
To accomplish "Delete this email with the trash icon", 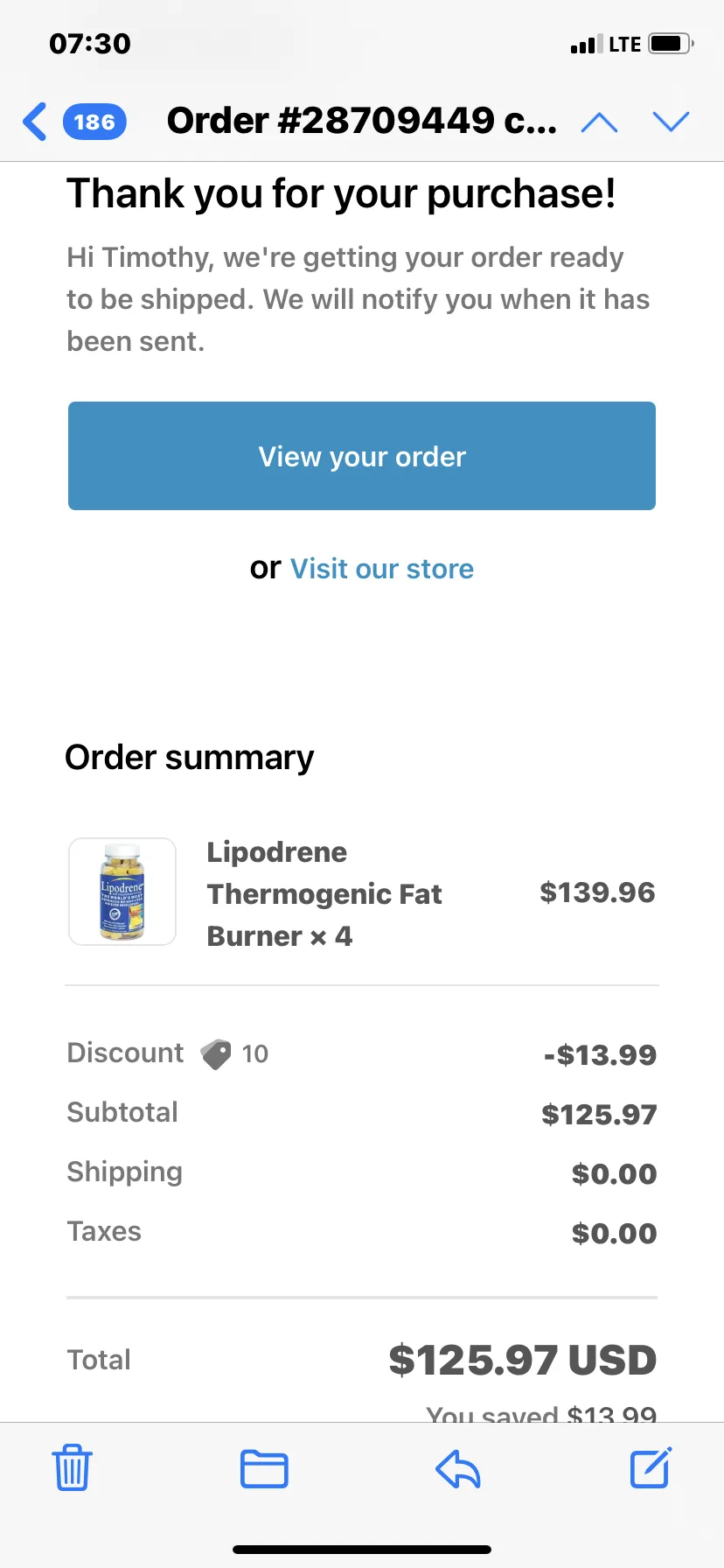I will pos(72,1467).
